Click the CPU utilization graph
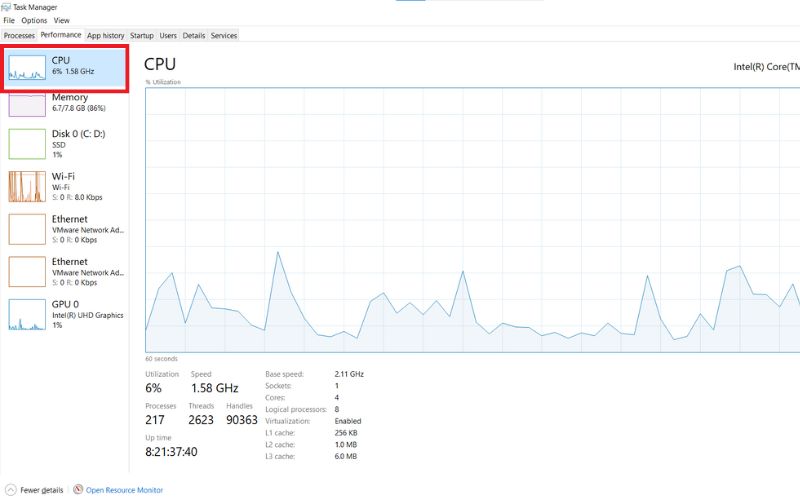This screenshot has width=800, height=500. (x=472, y=220)
